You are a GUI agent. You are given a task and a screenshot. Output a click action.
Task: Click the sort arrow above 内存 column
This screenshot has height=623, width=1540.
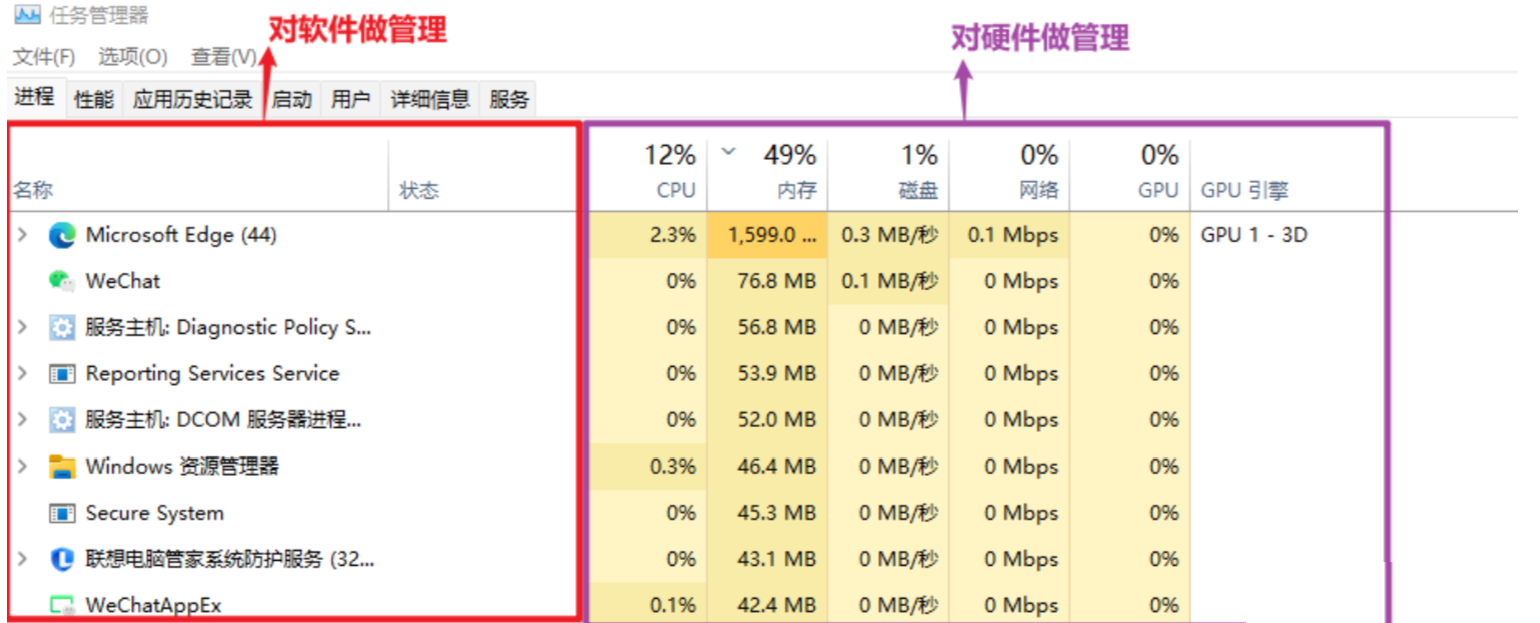pos(728,153)
